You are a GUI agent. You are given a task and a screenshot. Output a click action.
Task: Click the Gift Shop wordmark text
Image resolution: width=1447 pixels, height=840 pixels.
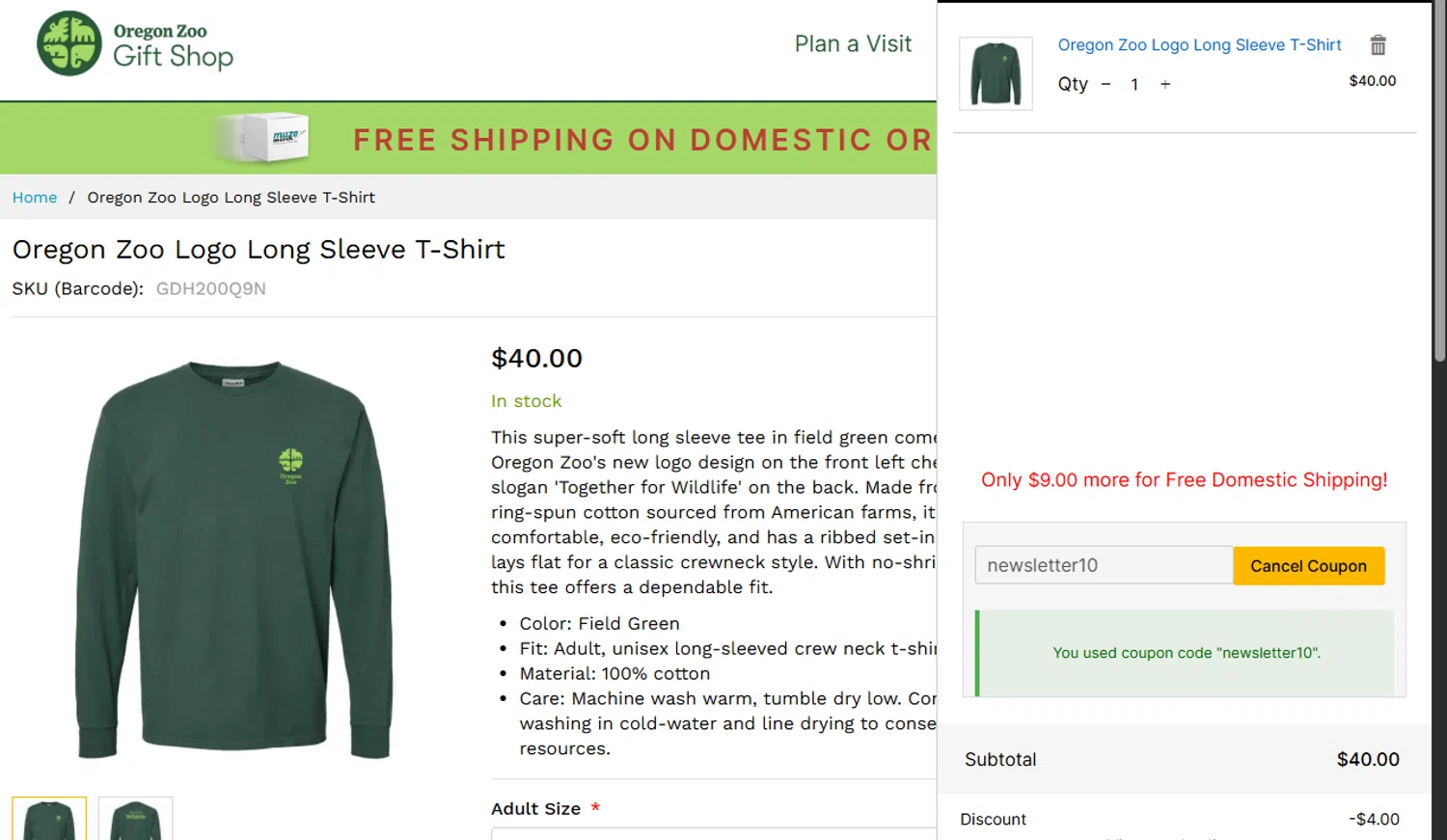[x=174, y=57]
